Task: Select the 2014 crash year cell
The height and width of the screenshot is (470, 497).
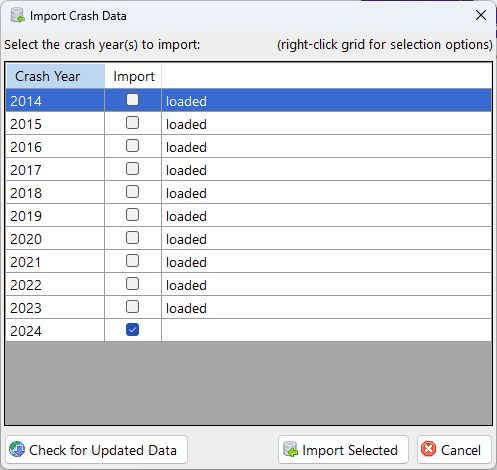Action: (x=55, y=100)
